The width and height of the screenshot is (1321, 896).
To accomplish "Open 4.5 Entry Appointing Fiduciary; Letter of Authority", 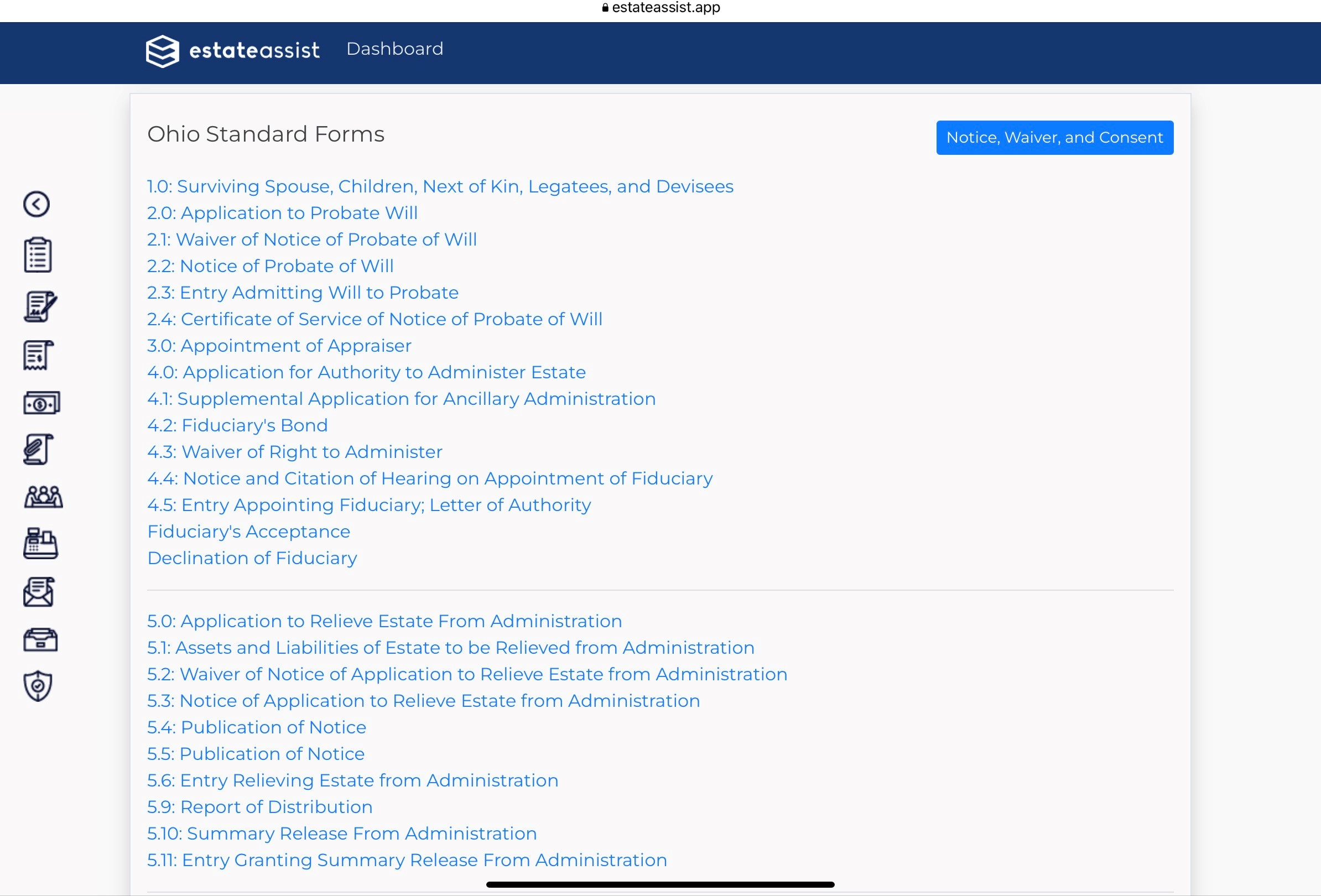I will (x=369, y=505).
